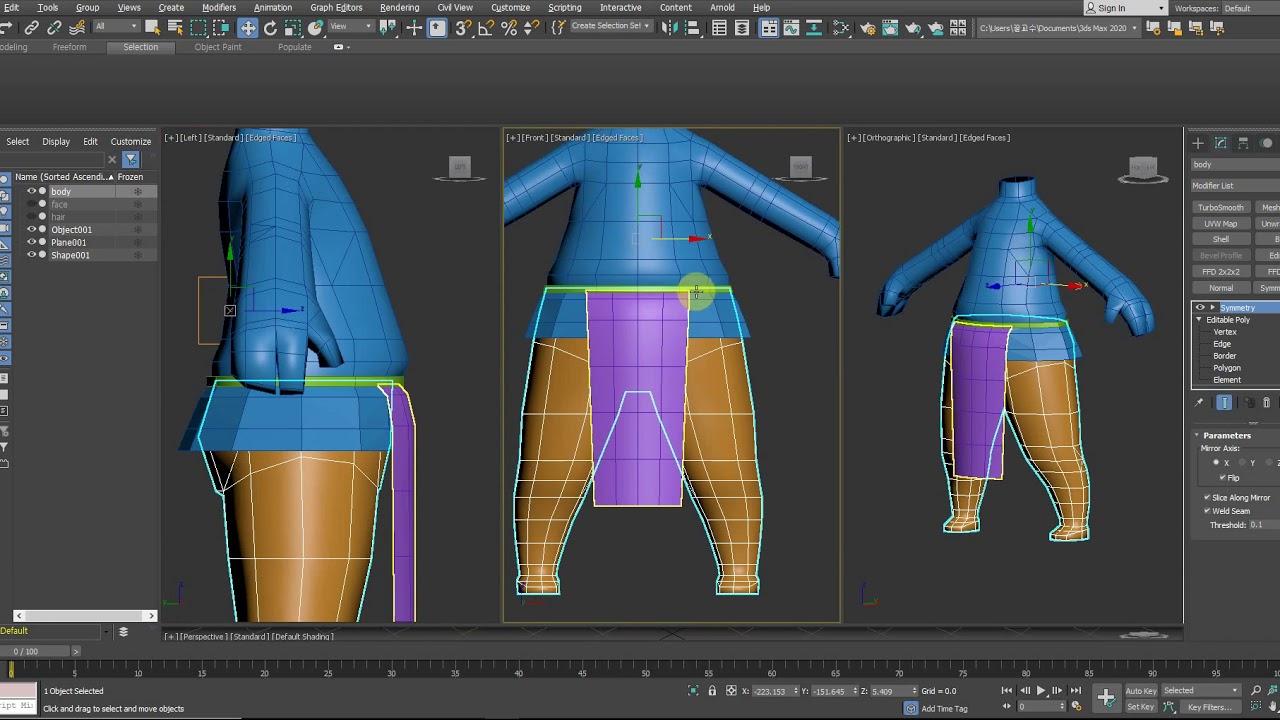Activate the Select and Move tool
This screenshot has height=720, width=1280.
tap(247, 28)
